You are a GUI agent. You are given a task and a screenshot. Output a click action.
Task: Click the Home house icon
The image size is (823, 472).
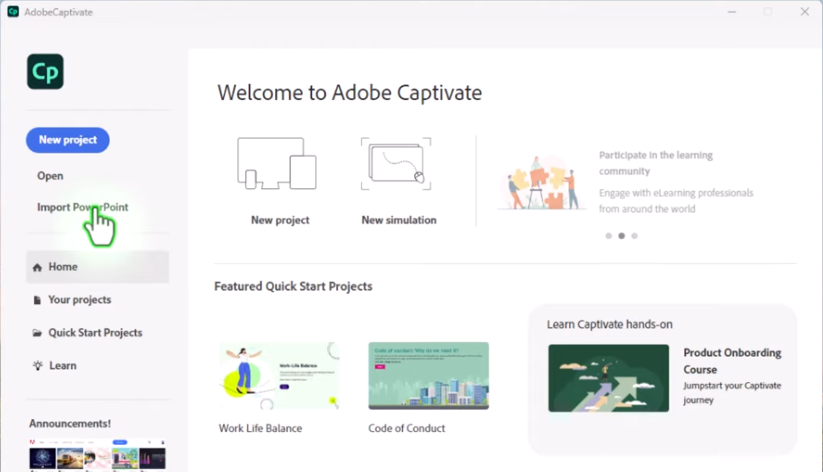(x=38, y=268)
